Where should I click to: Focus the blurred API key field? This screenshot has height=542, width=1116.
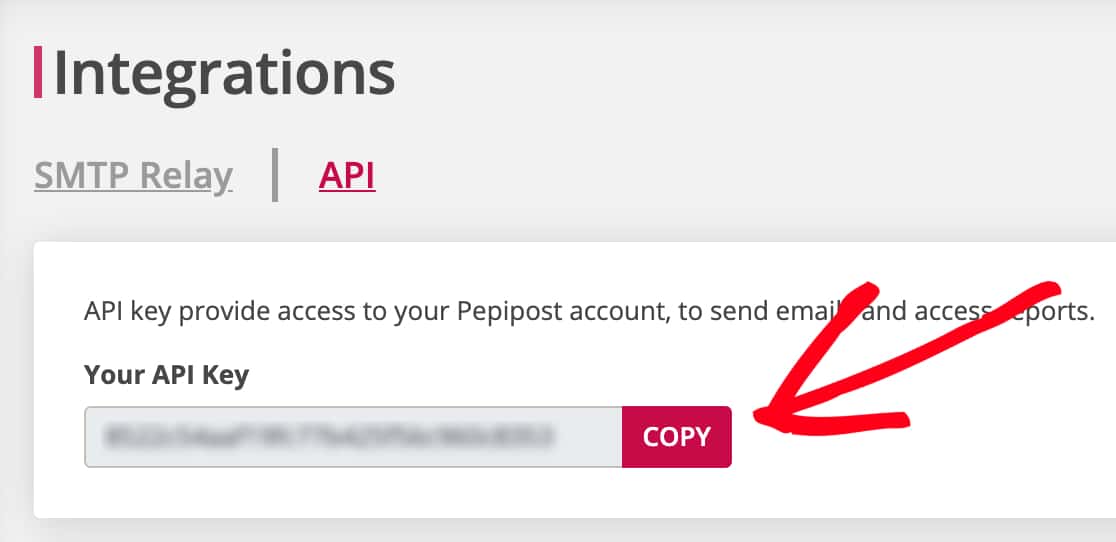tap(353, 437)
